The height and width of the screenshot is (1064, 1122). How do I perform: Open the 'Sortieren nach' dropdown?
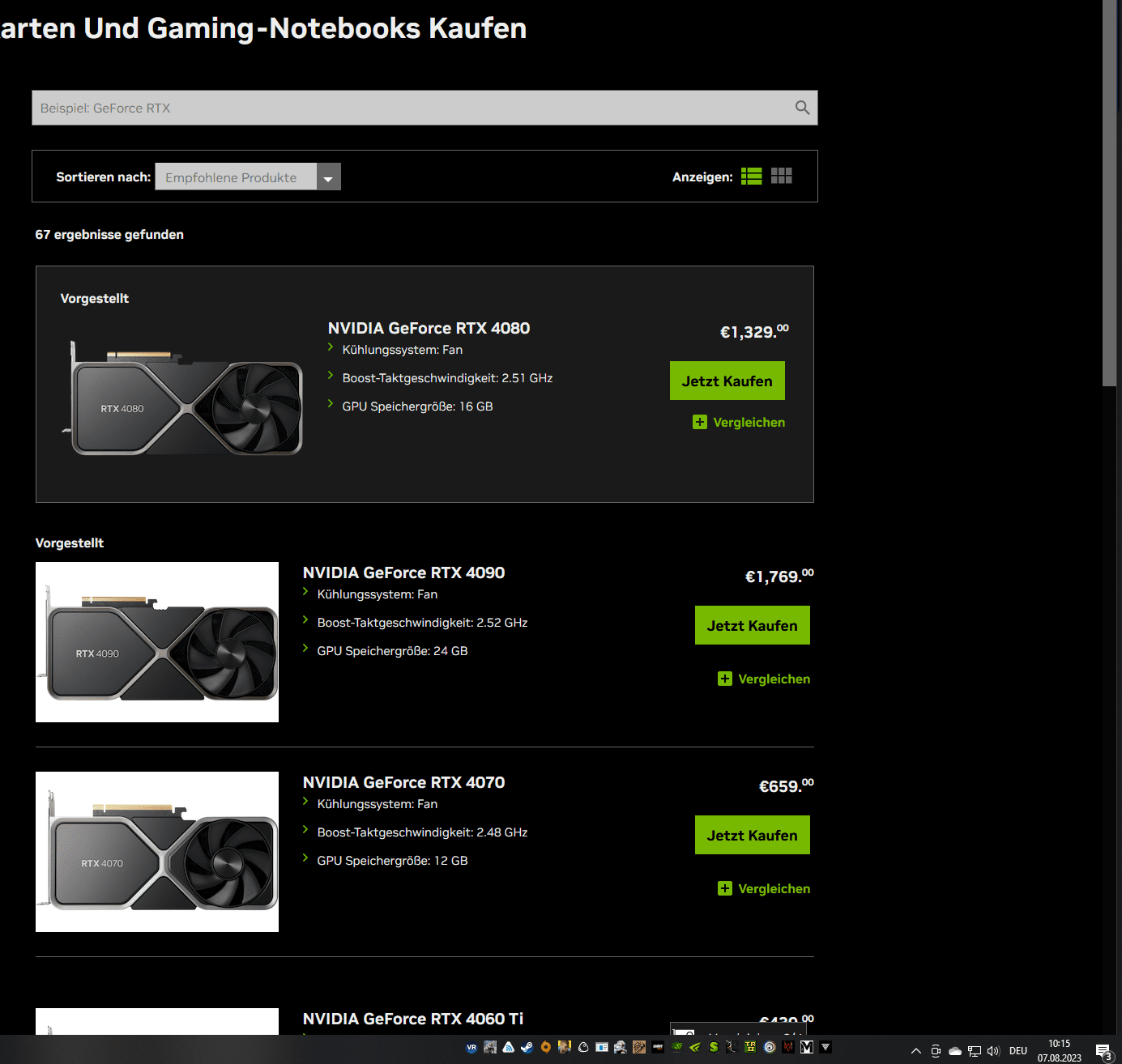tap(248, 177)
